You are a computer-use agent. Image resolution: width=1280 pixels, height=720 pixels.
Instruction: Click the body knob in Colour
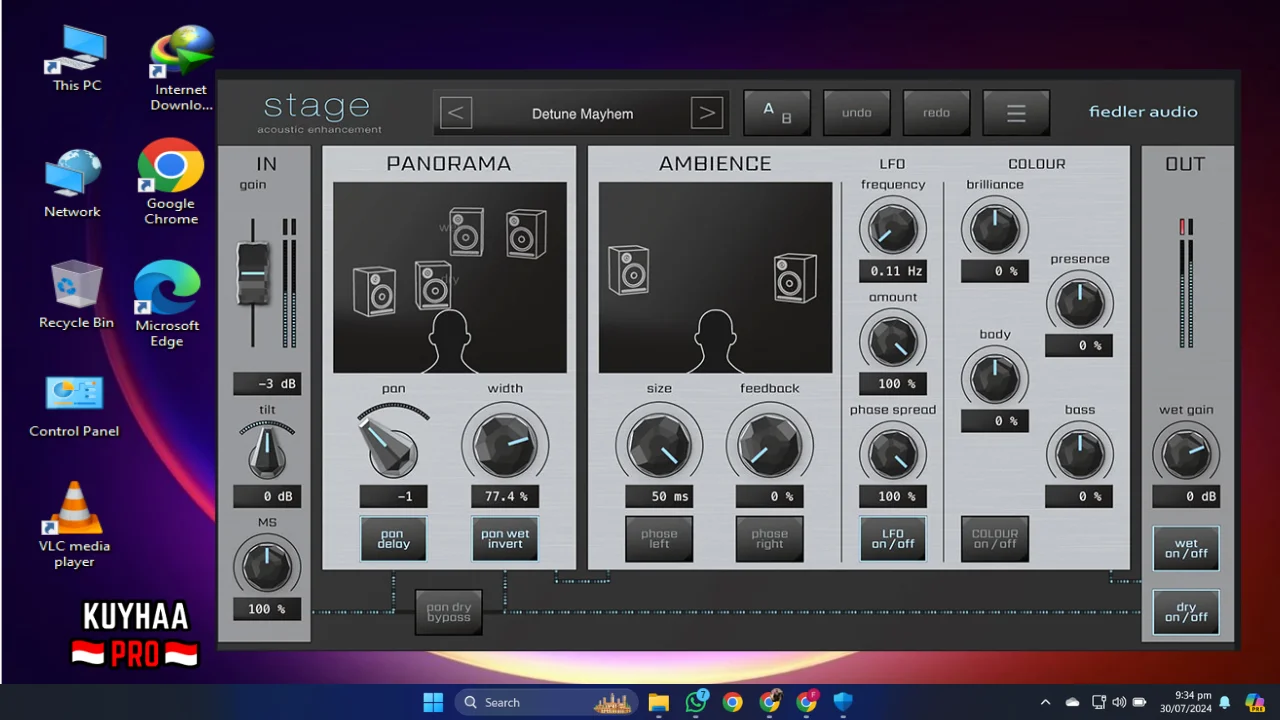995,379
